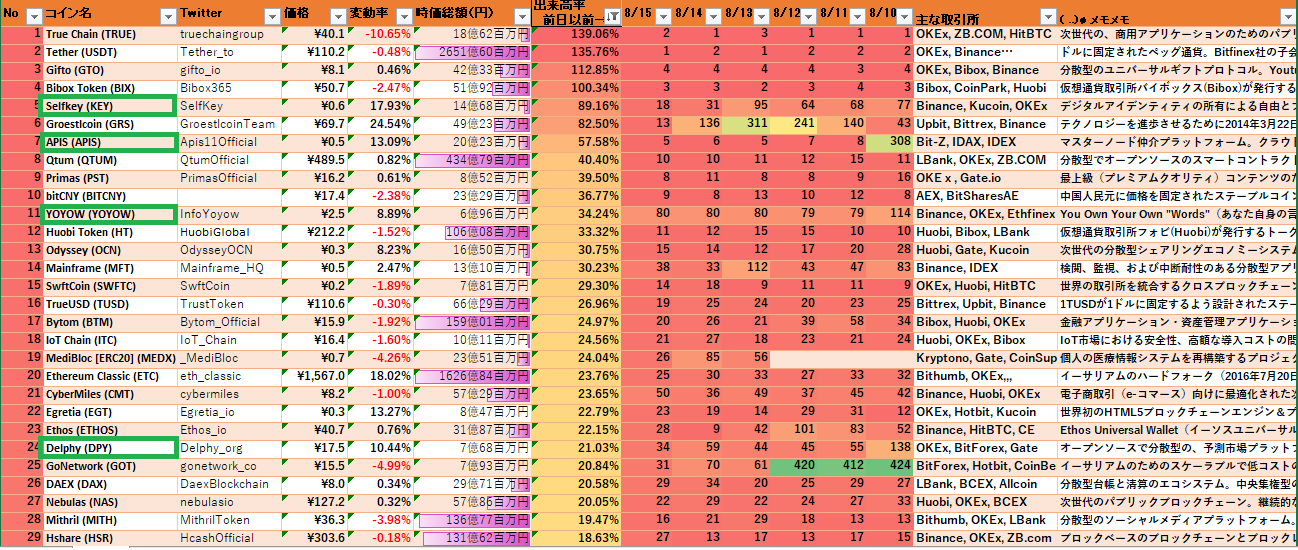Click the truechaingroup Twitter cell
The height and width of the screenshot is (550, 1298).
point(229,35)
